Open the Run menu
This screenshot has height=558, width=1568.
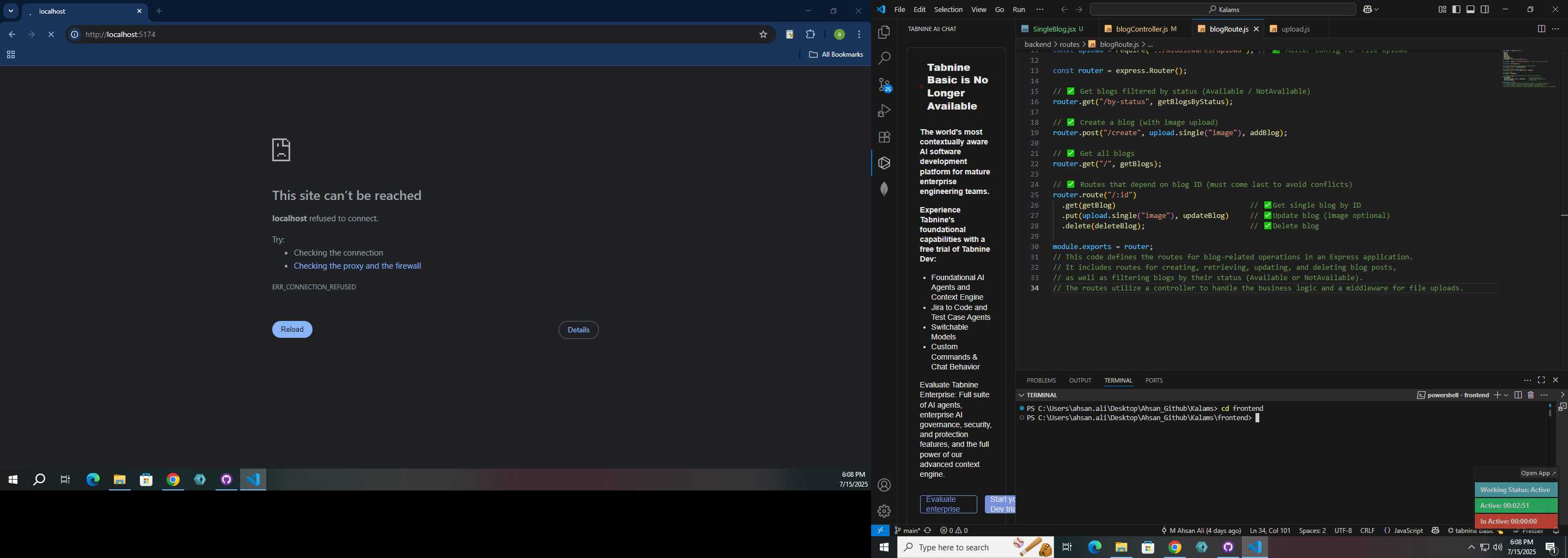[1019, 10]
